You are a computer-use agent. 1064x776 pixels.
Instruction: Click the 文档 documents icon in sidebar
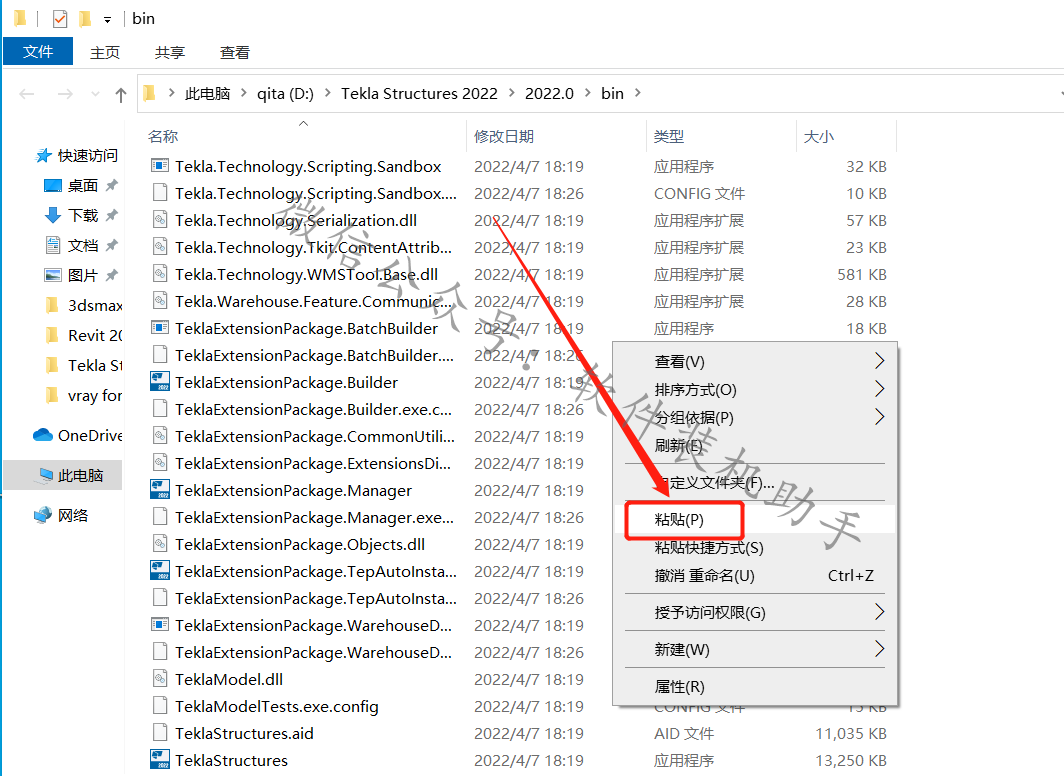[52, 245]
